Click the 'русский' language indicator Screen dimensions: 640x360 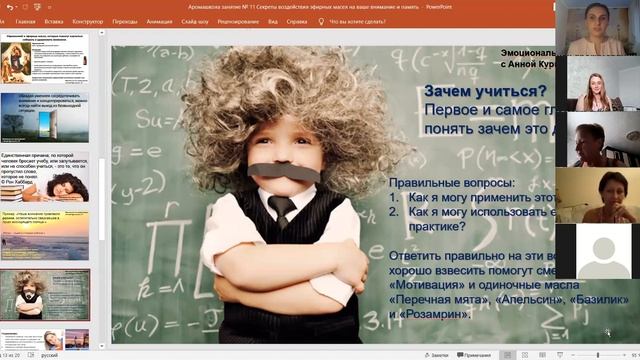[49, 355]
